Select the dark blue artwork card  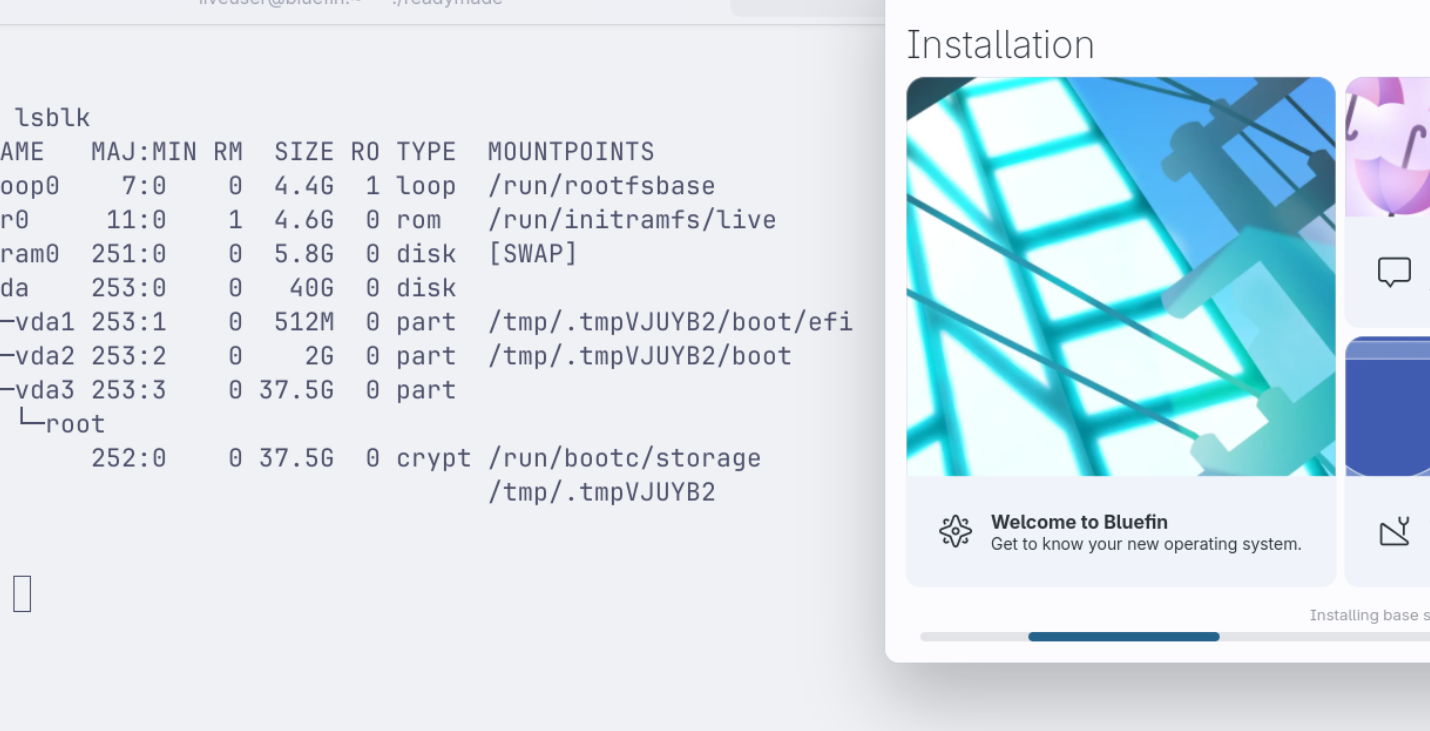pyautogui.click(x=1388, y=410)
